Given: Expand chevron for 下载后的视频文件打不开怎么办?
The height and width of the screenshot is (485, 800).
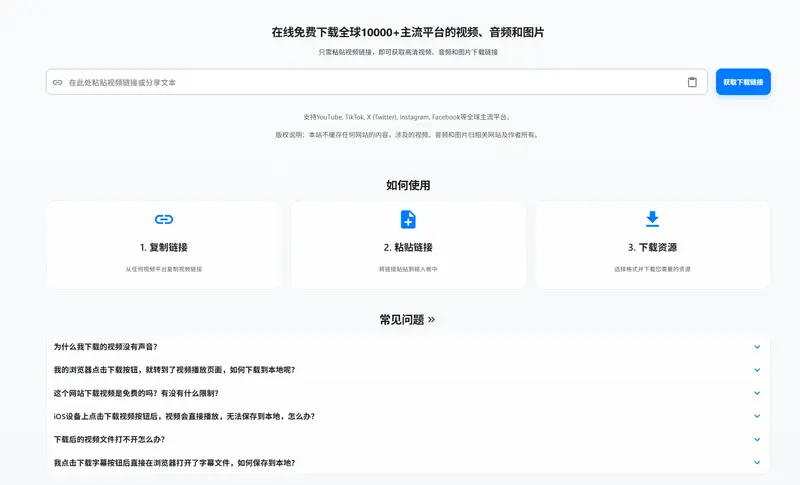Looking at the screenshot, I should [757, 440].
